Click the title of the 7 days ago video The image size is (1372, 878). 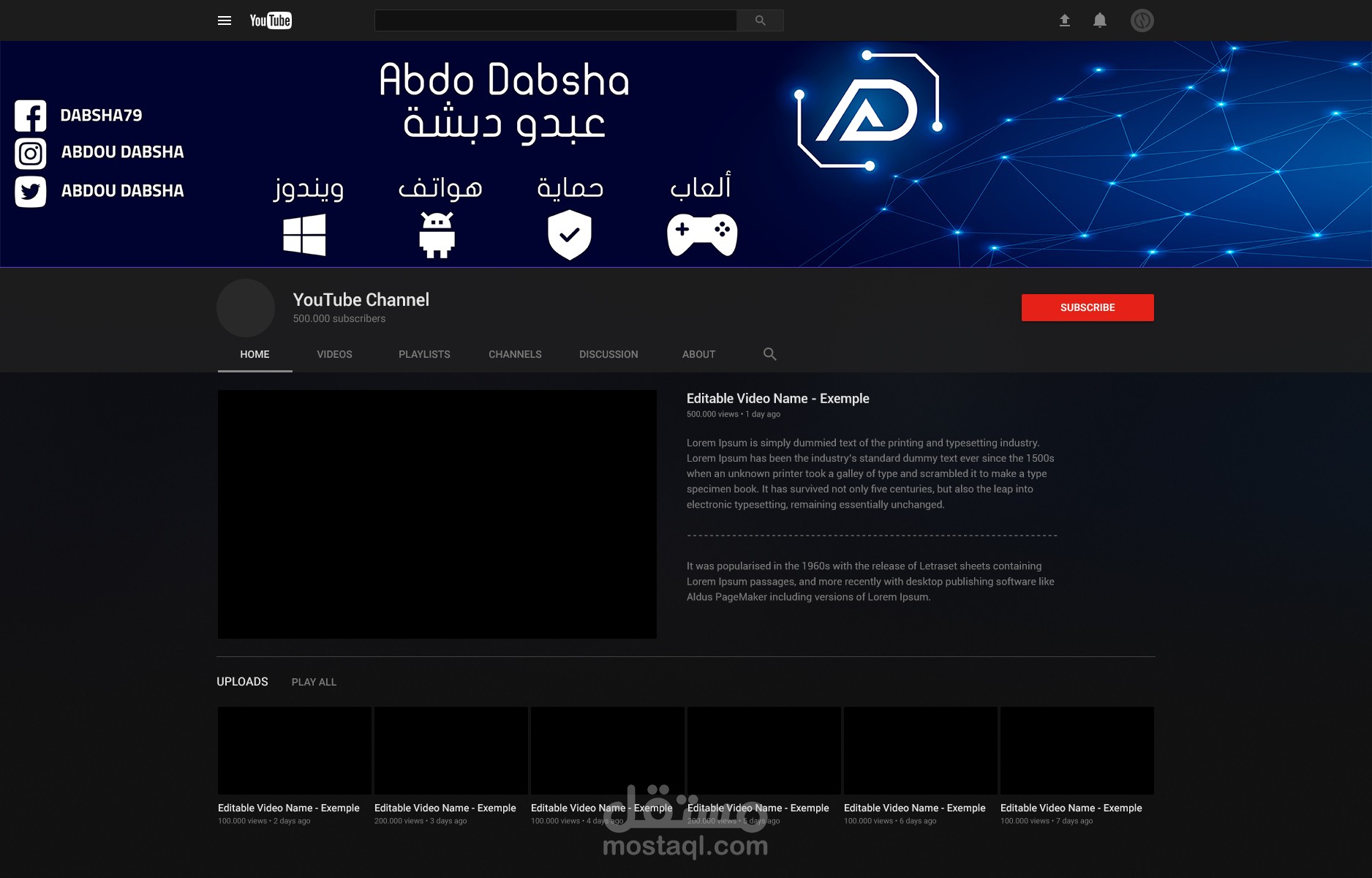pos(1071,808)
